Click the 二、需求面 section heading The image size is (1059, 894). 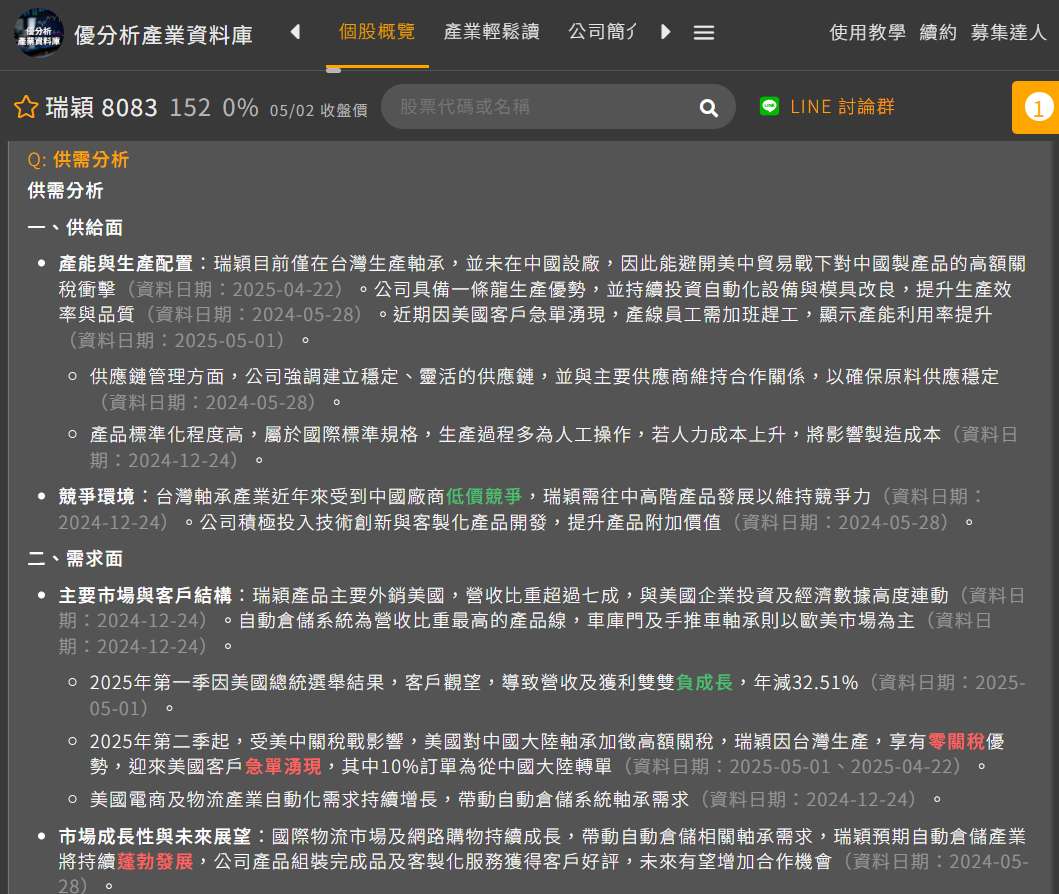(75, 558)
